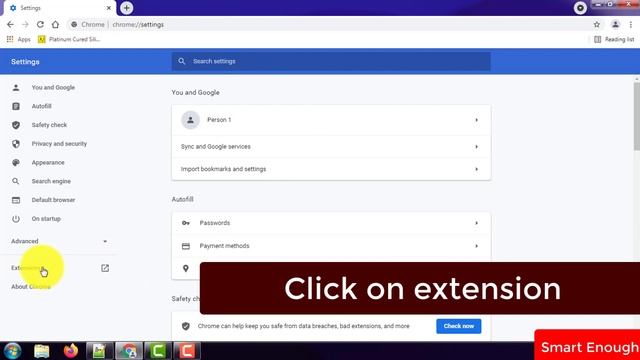Open red Camtasia recorder taskbar icon
Image resolution: width=640 pixels, height=360 pixels.
tap(187, 351)
